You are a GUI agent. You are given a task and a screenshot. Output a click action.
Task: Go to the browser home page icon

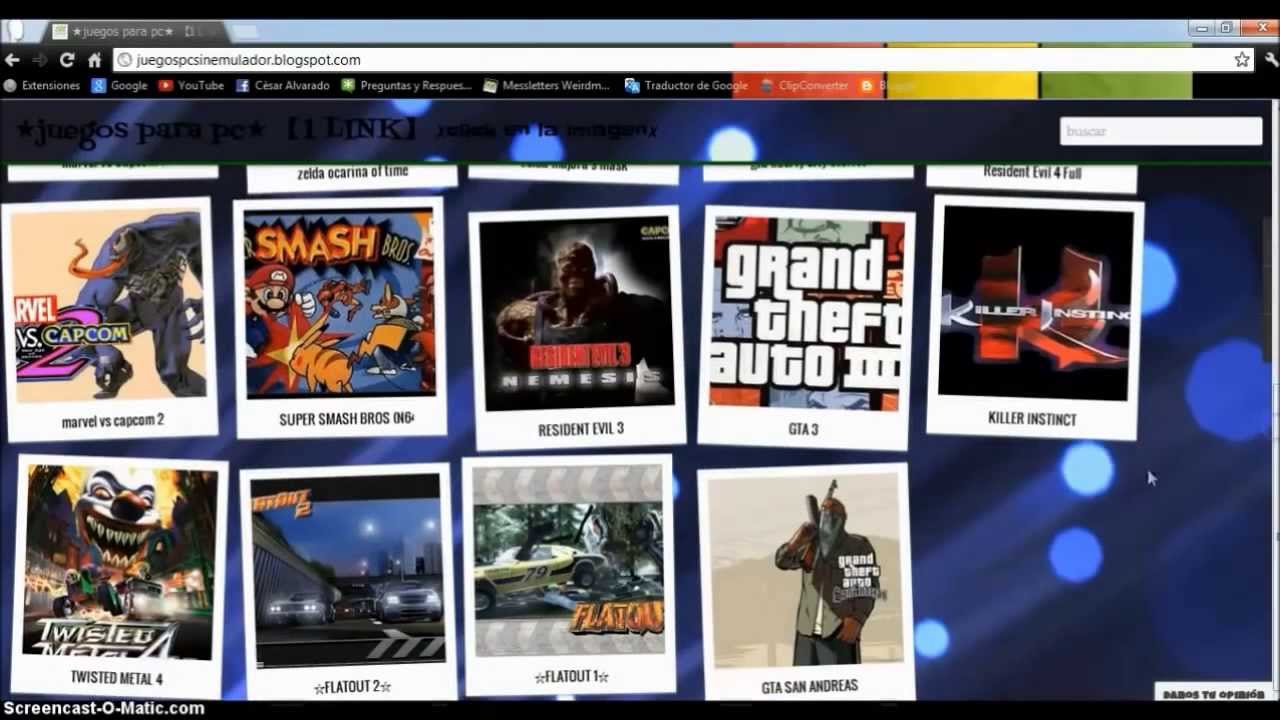pyautogui.click(x=94, y=60)
